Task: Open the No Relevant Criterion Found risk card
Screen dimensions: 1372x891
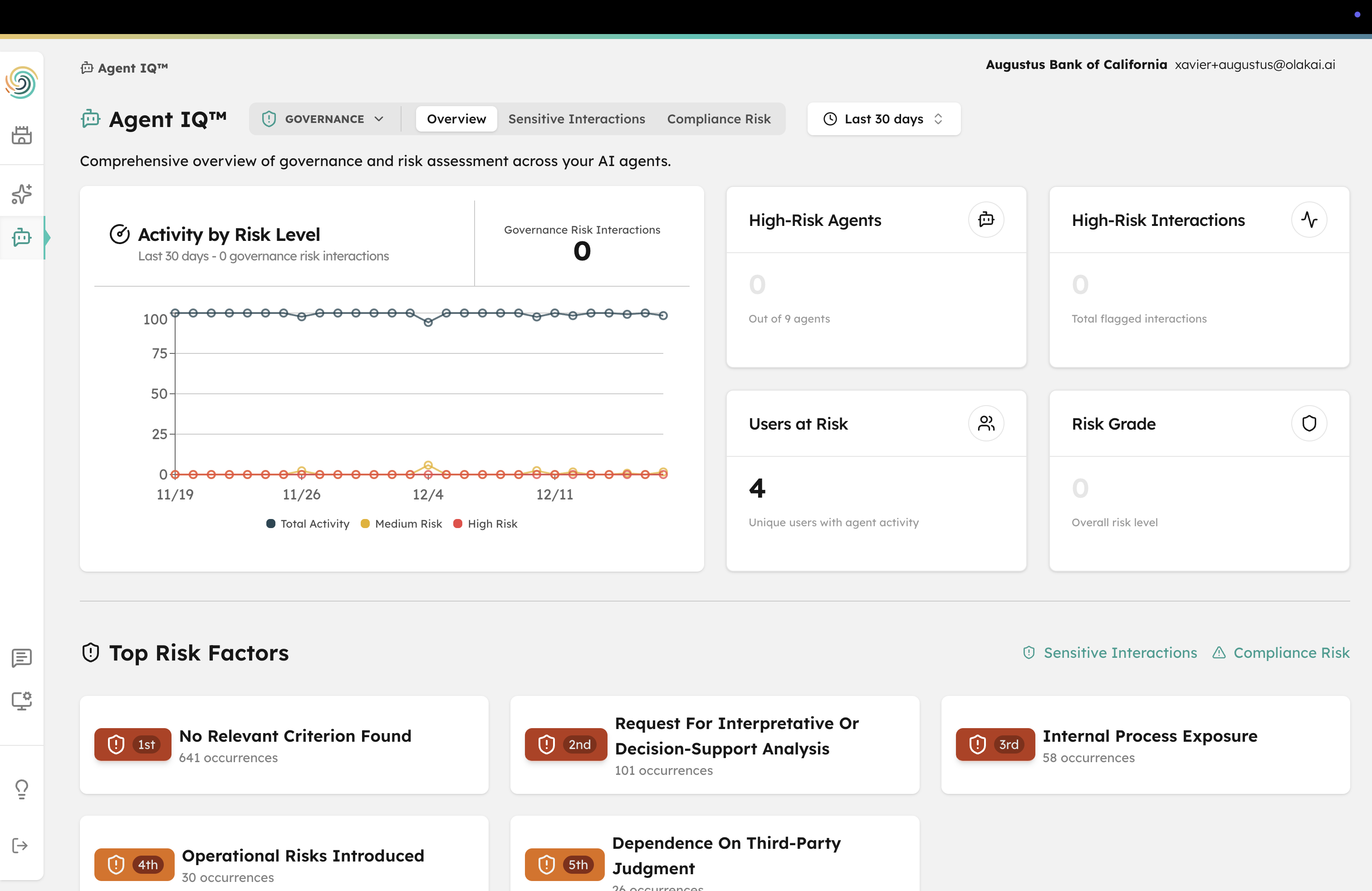Action: [x=284, y=744]
